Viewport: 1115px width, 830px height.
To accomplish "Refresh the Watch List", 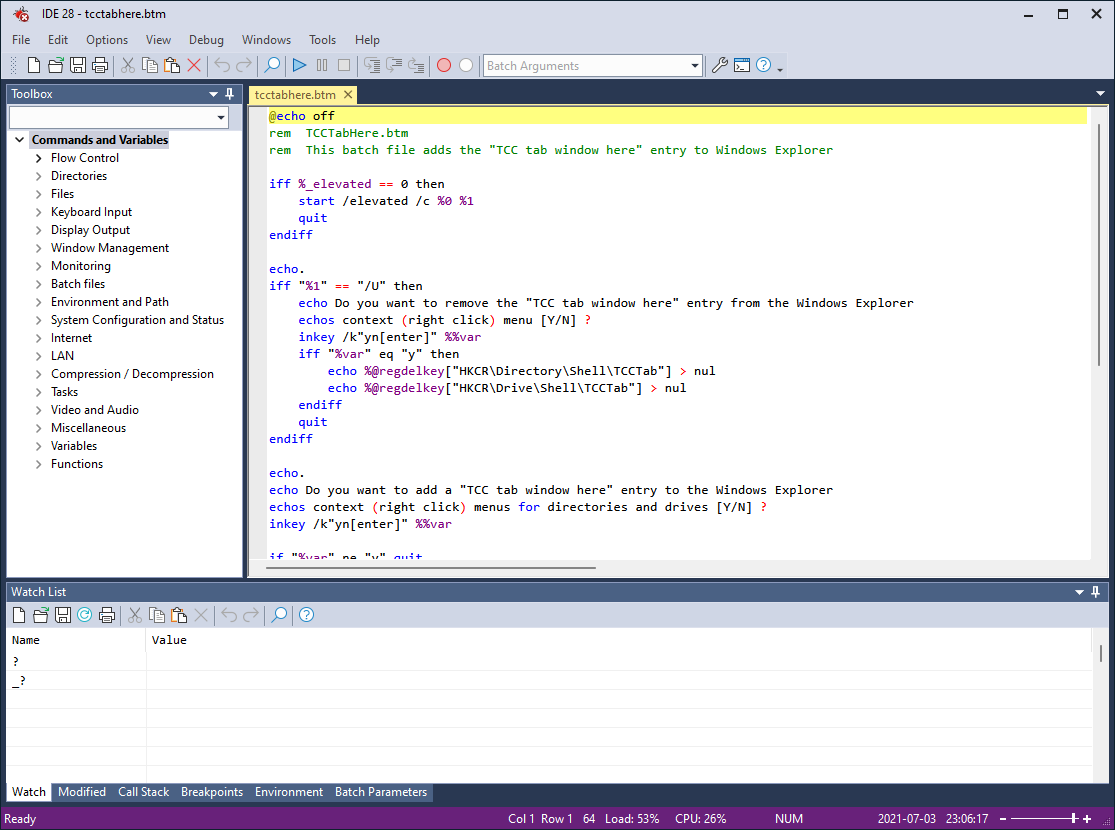I will point(85,615).
